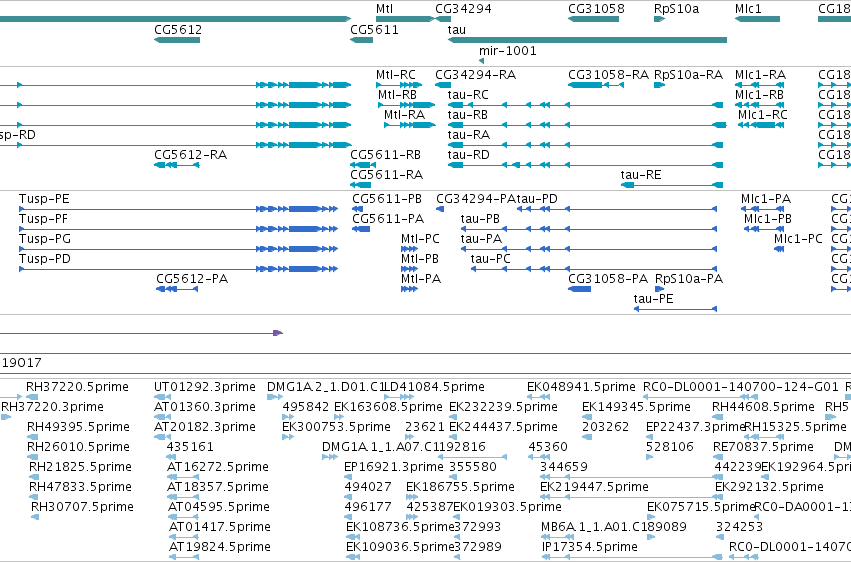Select the RpS10a gene label
851x562 pixels.
coord(676,9)
